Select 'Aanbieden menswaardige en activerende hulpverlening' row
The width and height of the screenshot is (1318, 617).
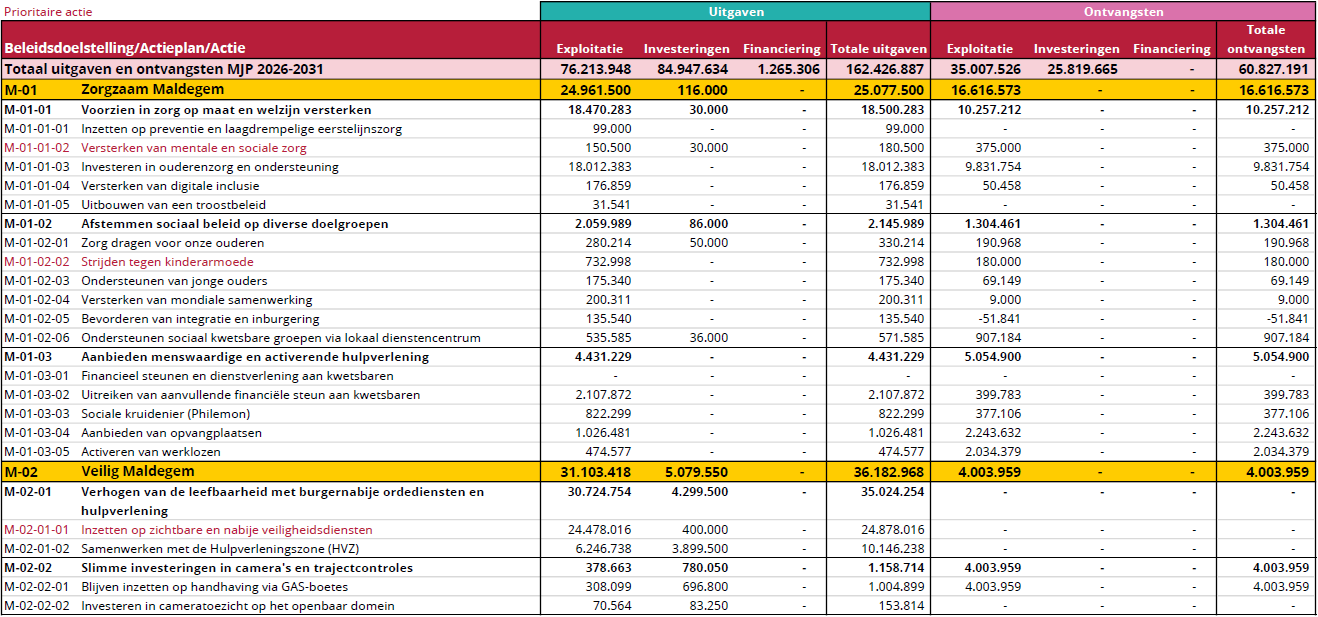tap(254, 357)
